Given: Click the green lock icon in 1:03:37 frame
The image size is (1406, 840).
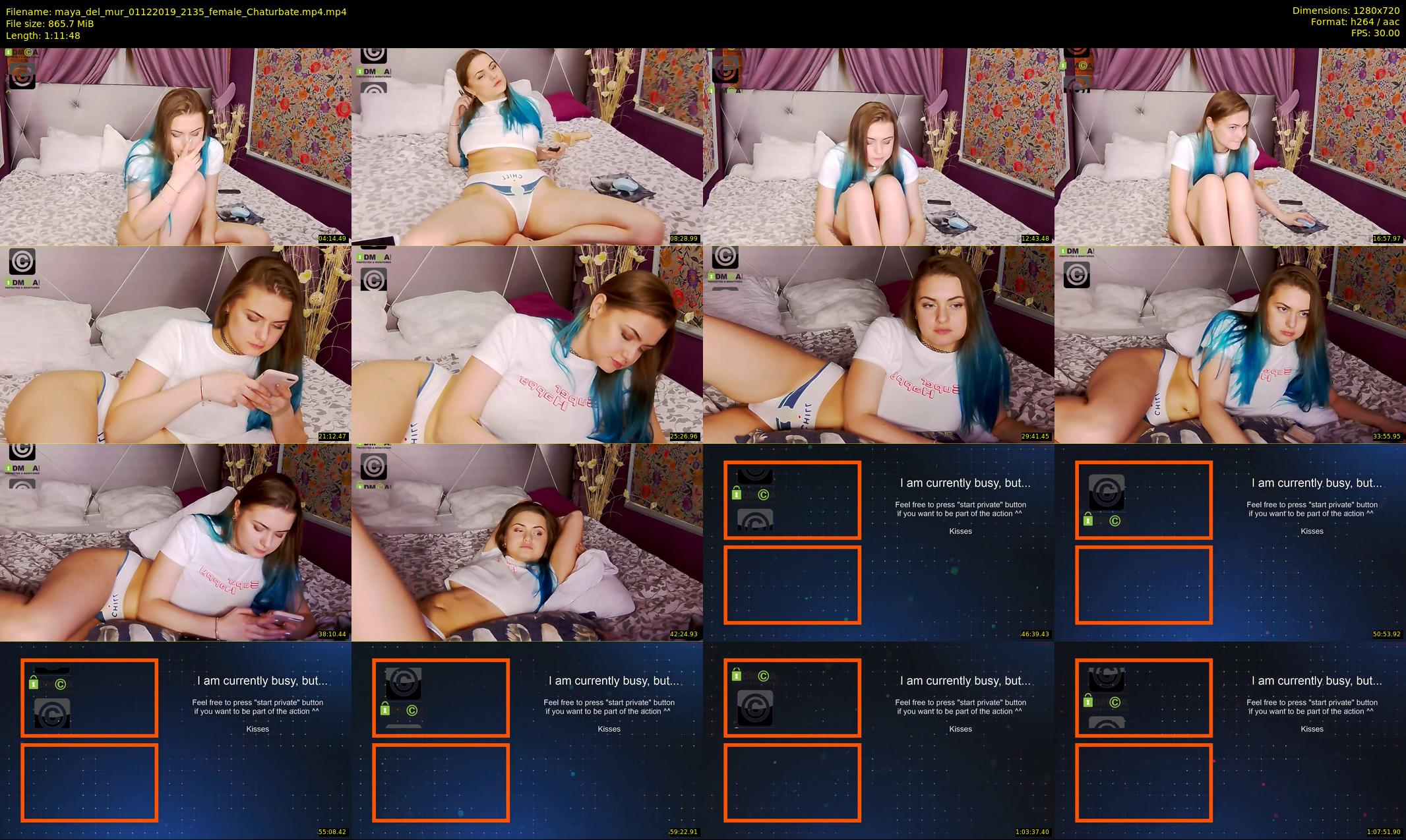Looking at the screenshot, I should coord(737,675).
